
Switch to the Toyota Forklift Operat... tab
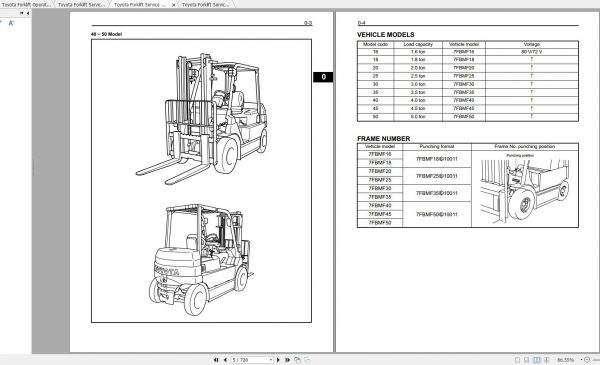(x=26, y=5)
